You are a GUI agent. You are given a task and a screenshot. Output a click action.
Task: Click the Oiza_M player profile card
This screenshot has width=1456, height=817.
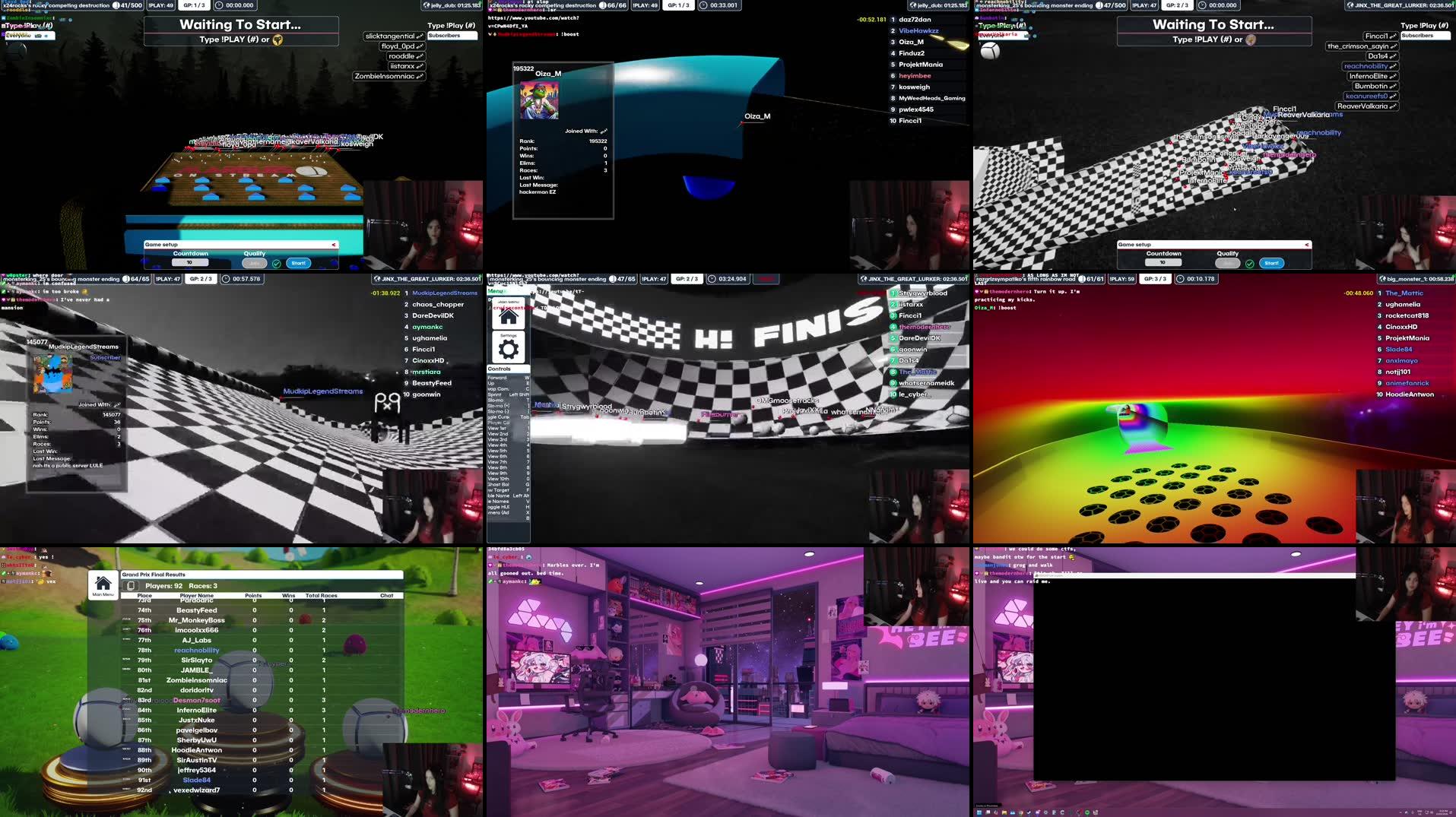(x=563, y=144)
